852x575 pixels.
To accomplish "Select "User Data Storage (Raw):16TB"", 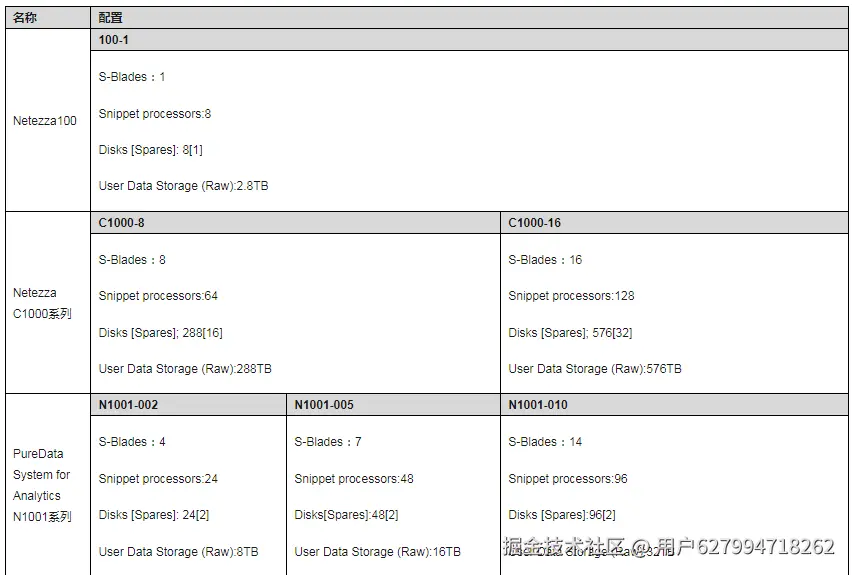I will click(x=378, y=552).
